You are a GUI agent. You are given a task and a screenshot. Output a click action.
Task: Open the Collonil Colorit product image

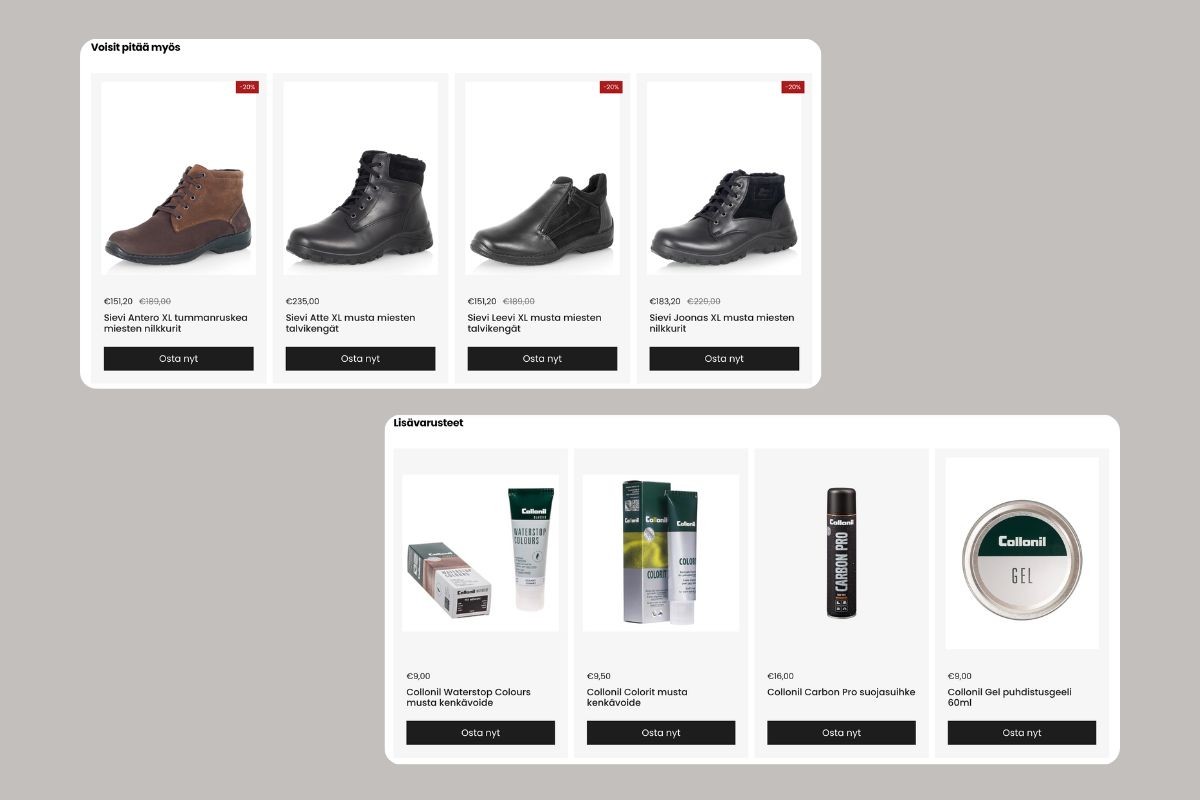pyautogui.click(x=661, y=553)
